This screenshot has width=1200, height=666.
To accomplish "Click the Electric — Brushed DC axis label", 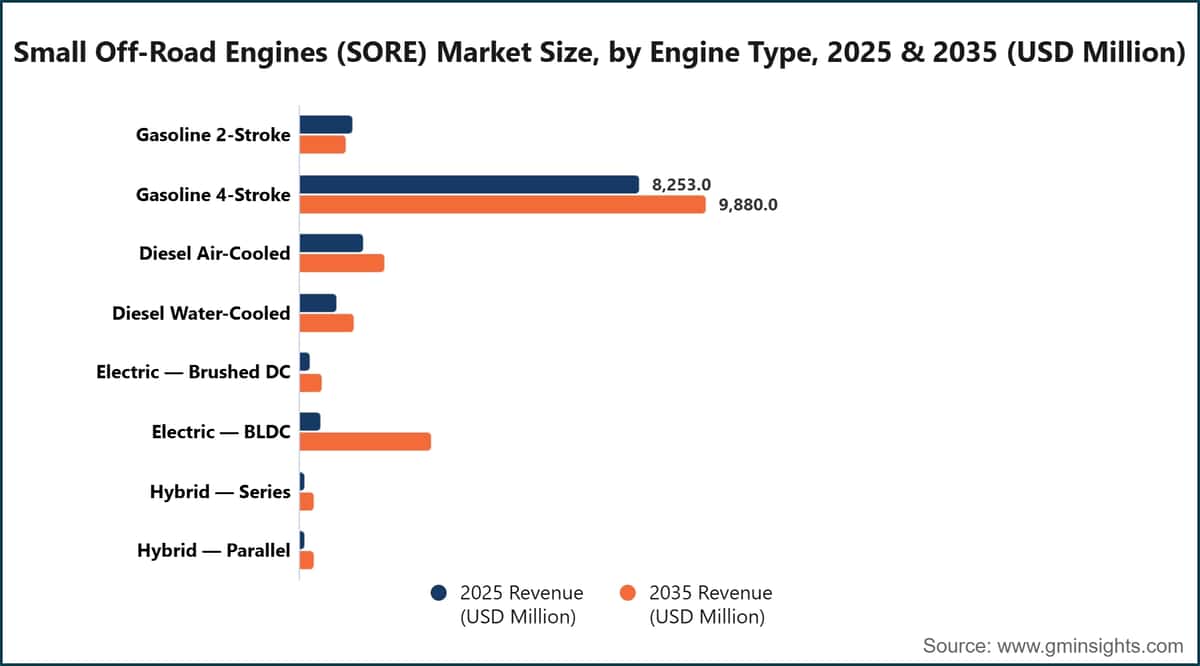I will pyautogui.click(x=193, y=372).
